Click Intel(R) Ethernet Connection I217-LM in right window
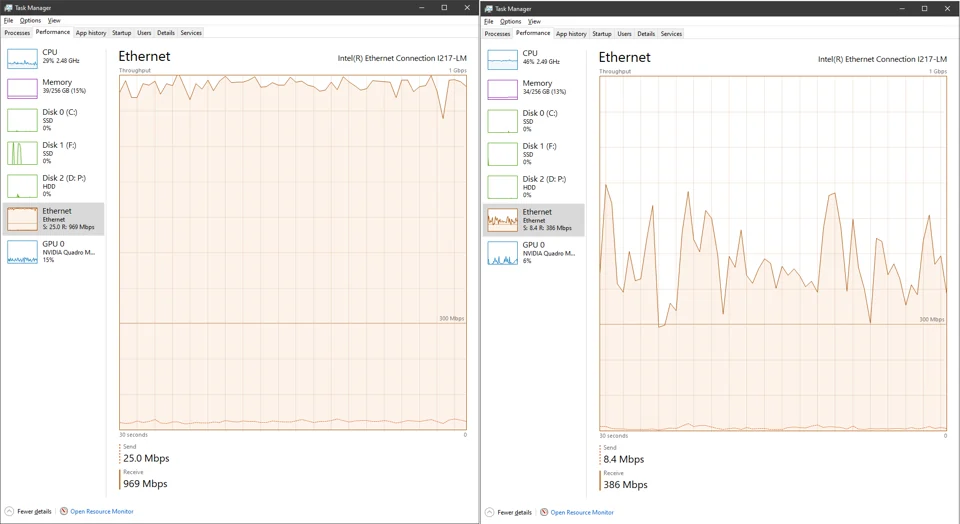960x524 pixels. (x=882, y=59)
